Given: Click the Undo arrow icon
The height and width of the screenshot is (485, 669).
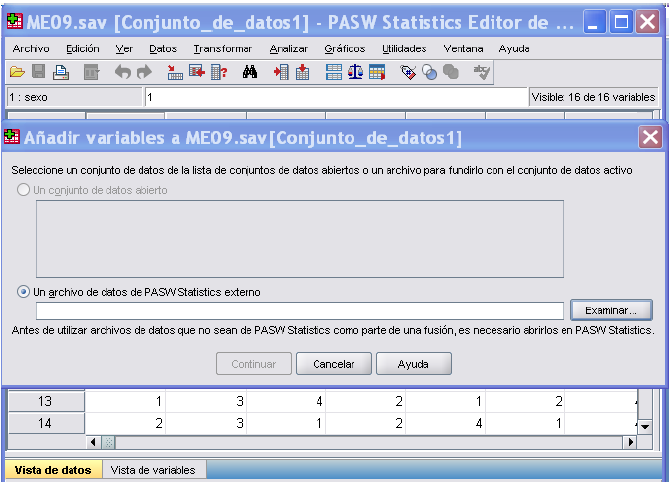Looking at the screenshot, I should click(122, 72).
